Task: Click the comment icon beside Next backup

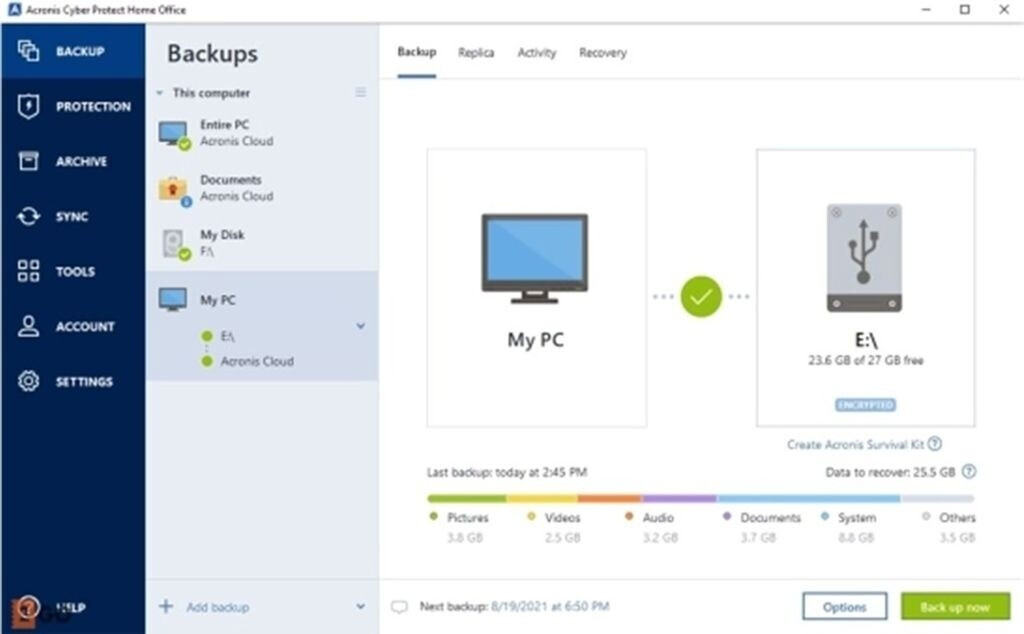Action: [x=399, y=607]
